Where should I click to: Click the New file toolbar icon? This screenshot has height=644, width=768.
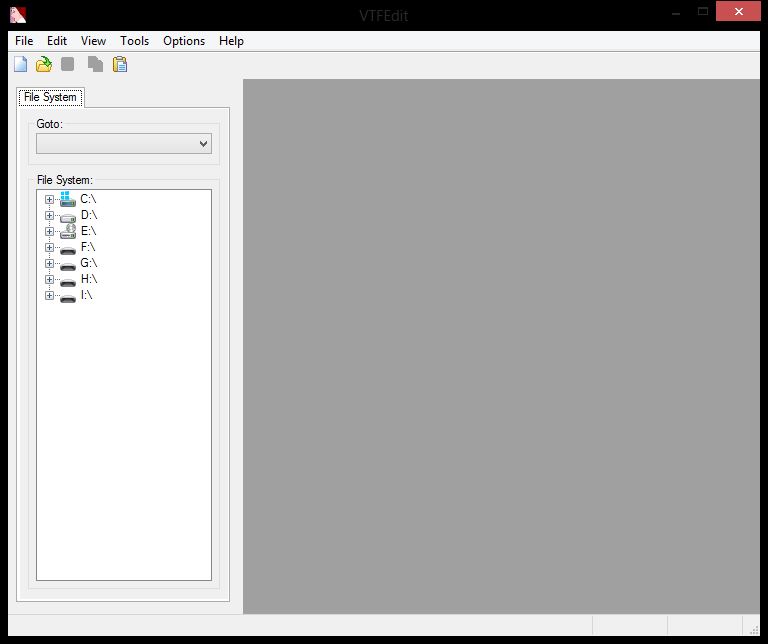pos(21,64)
